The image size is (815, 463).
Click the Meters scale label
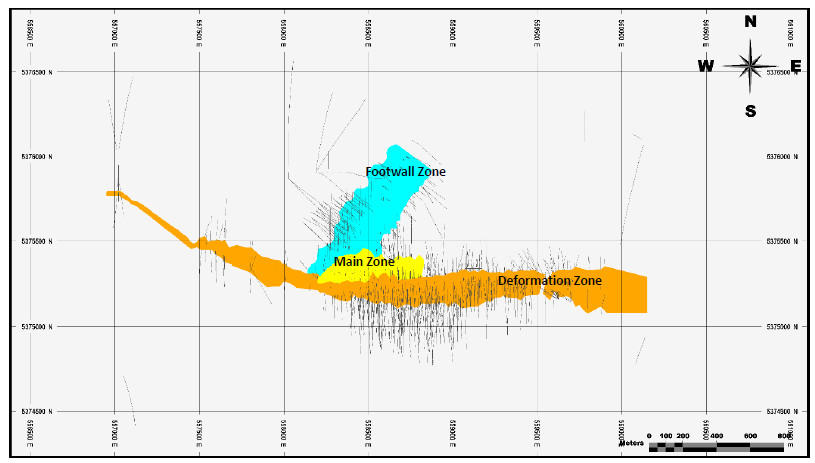(x=631, y=443)
